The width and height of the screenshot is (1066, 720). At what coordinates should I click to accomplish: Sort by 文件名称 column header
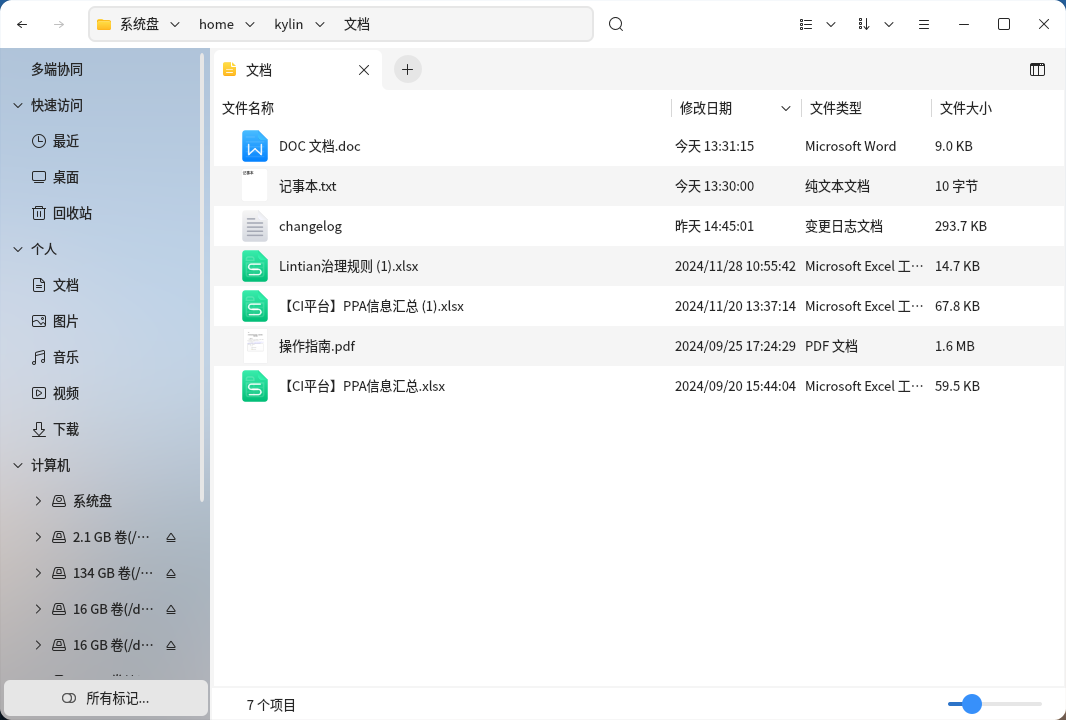[248, 108]
